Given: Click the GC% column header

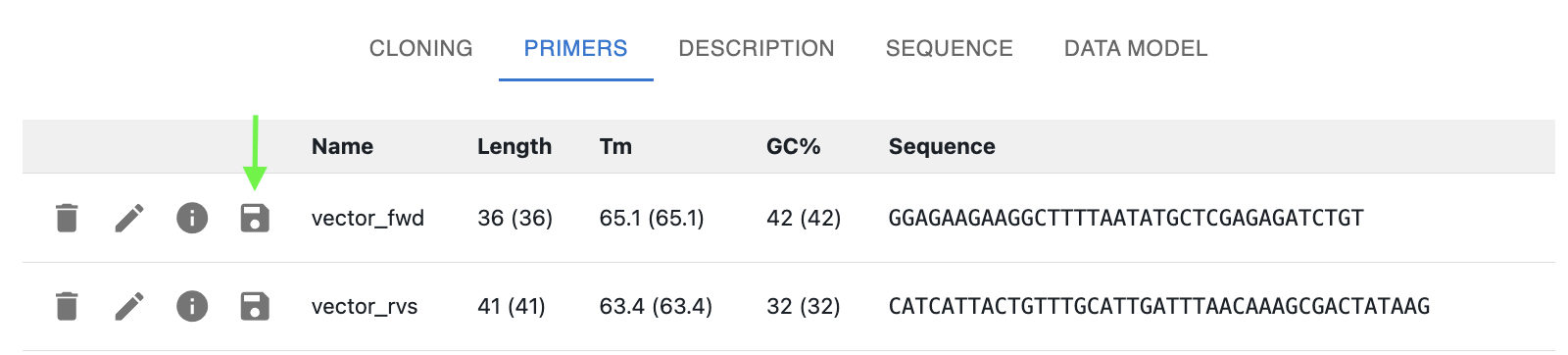Looking at the screenshot, I should (x=793, y=146).
